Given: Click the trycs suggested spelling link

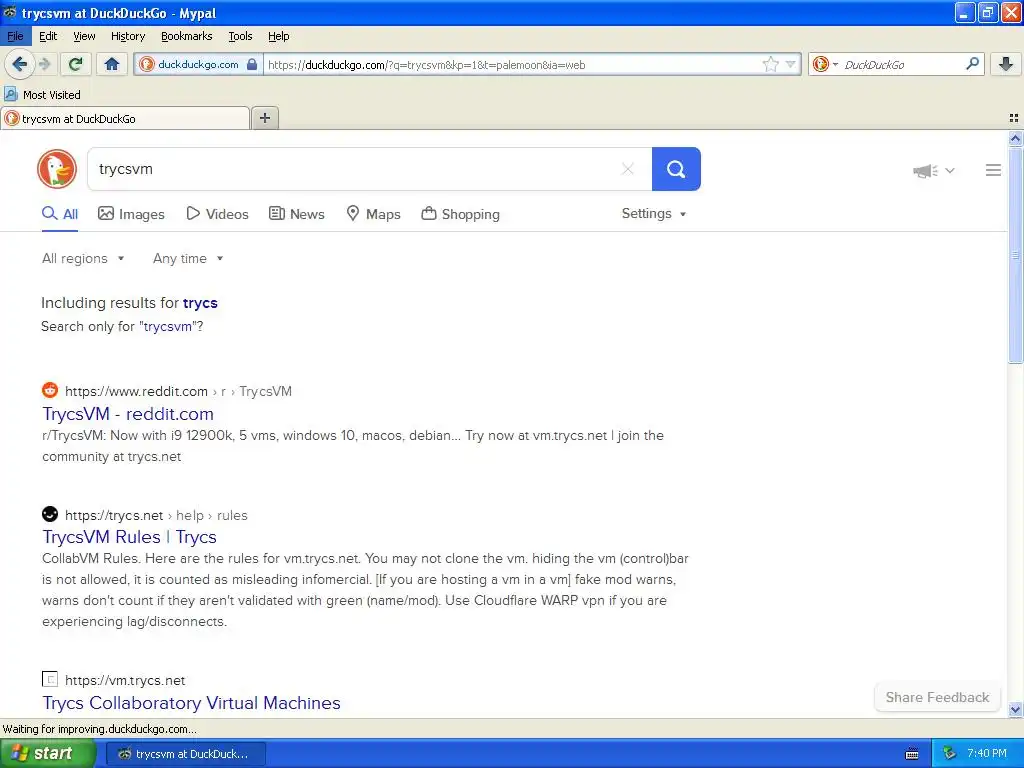Looking at the screenshot, I should pyautogui.click(x=200, y=303).
